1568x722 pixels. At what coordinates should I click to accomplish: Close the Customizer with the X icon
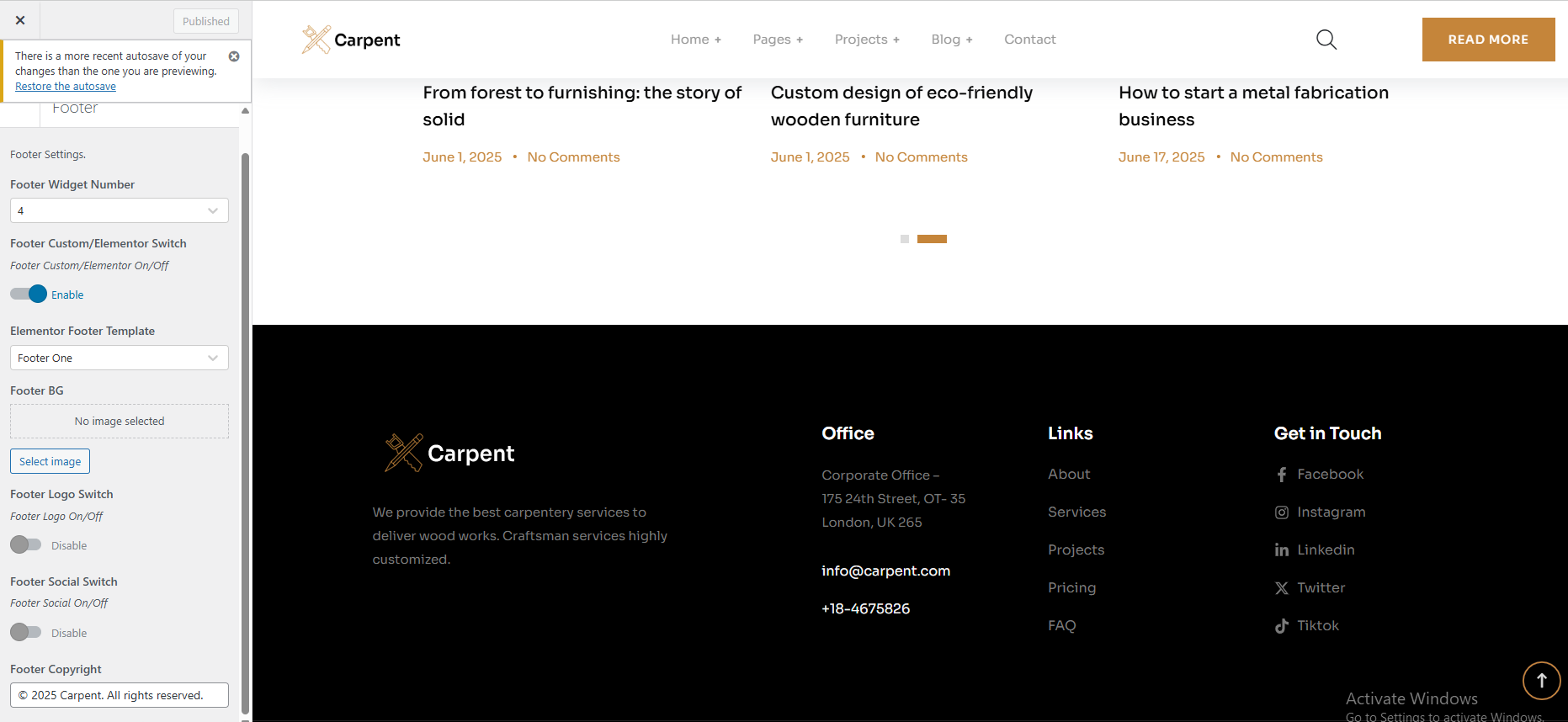[x=20, y=20]
